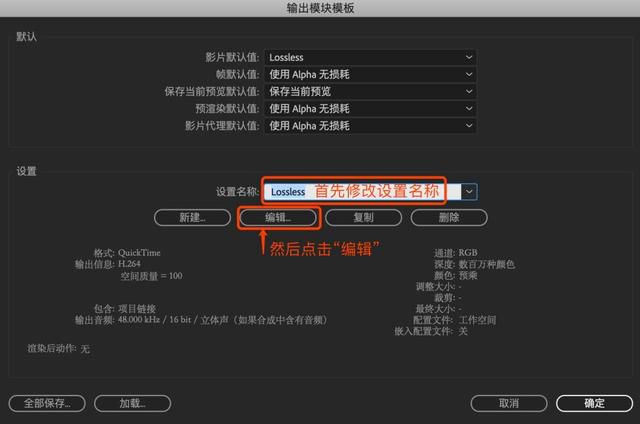Click the 加载 button
This screenshot has height=424, width=640.
click(132, 404)
